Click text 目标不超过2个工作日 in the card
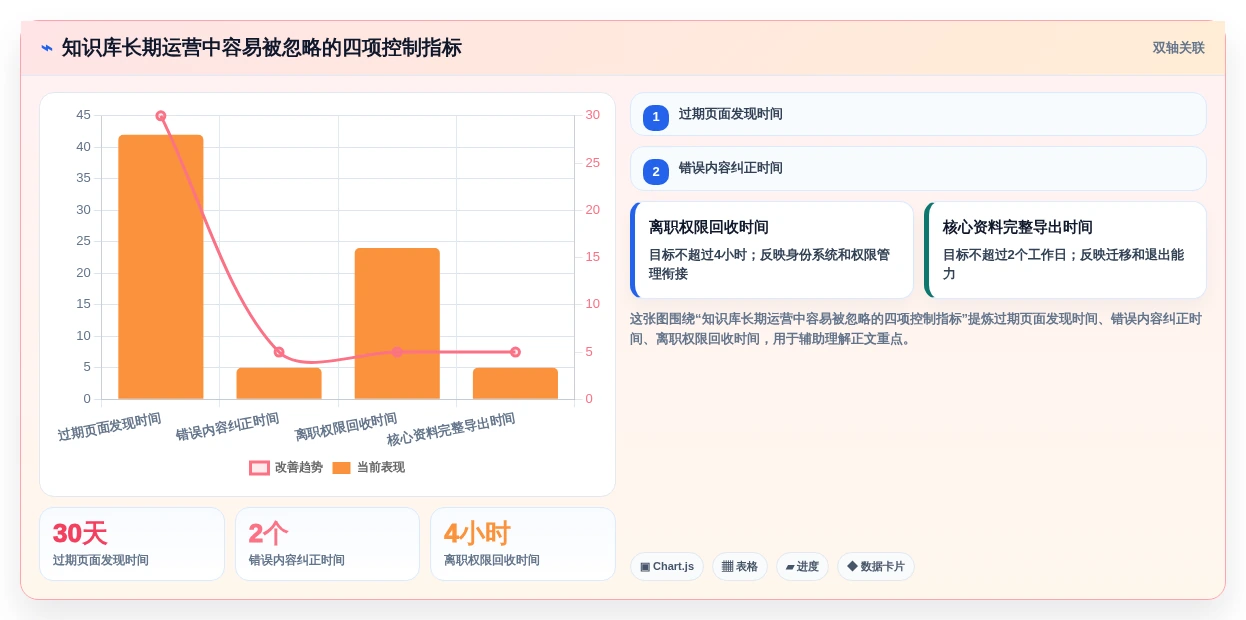This screenshot has width=1246, height=620. (1008, 255)
